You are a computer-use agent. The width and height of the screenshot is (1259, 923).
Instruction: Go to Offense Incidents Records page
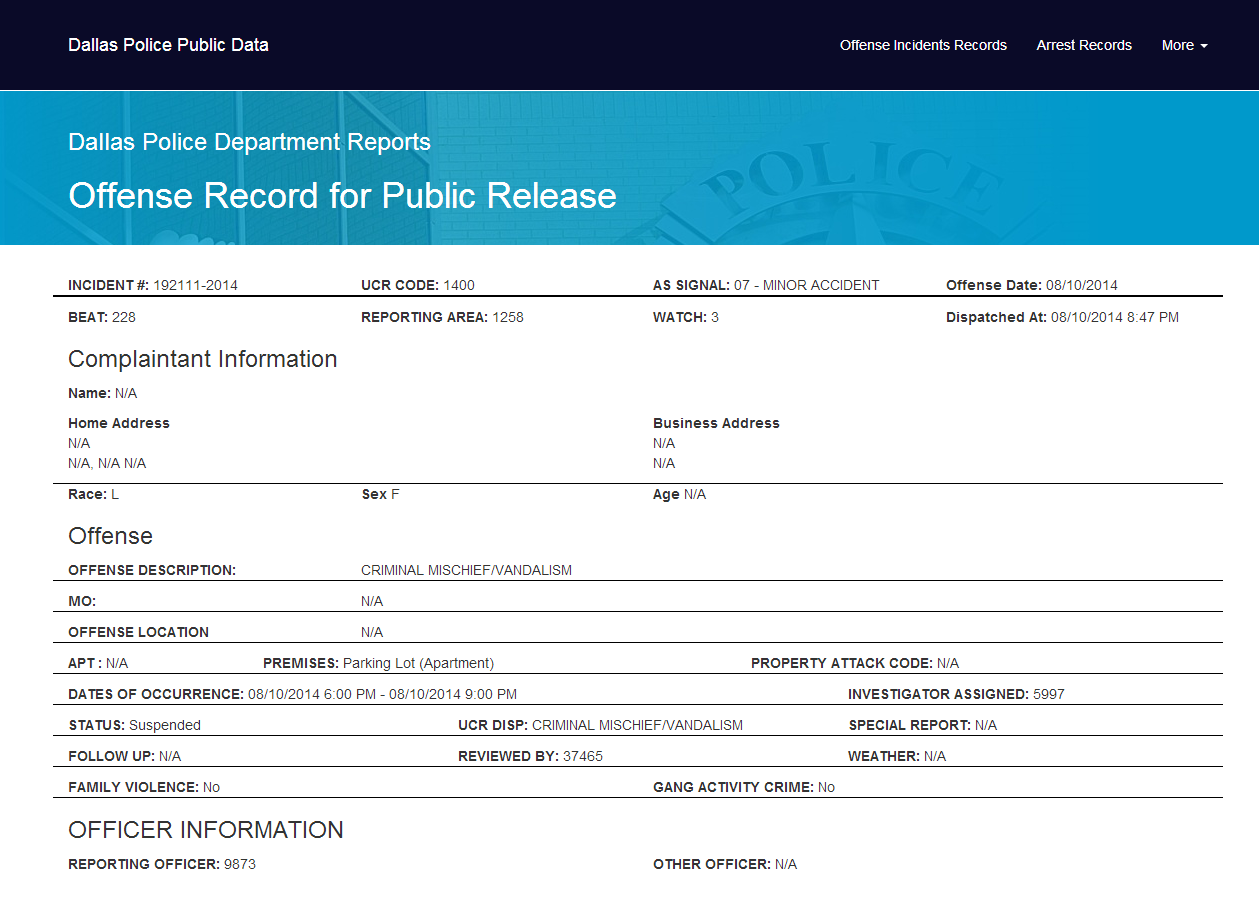point(923,45)
